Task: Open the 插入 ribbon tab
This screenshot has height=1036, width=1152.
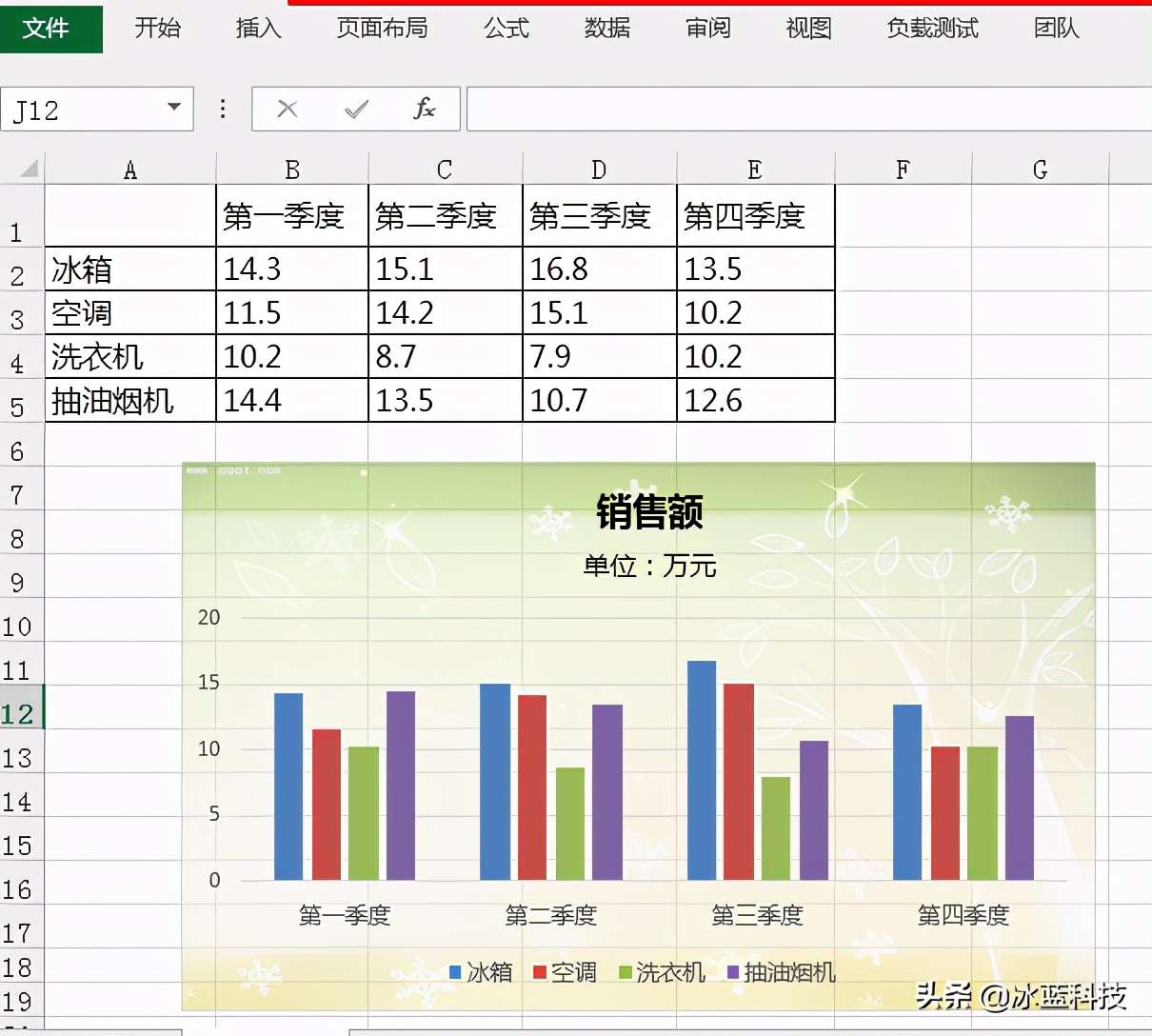Action: 258,29
